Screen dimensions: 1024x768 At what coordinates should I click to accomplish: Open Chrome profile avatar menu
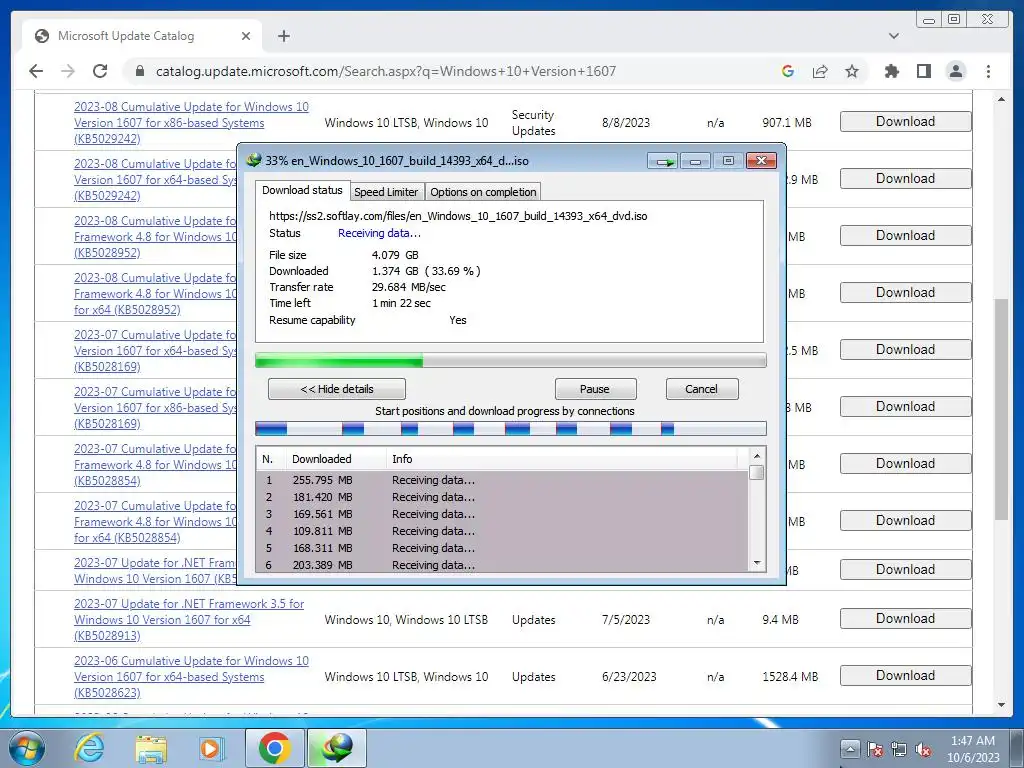point(955,71)
